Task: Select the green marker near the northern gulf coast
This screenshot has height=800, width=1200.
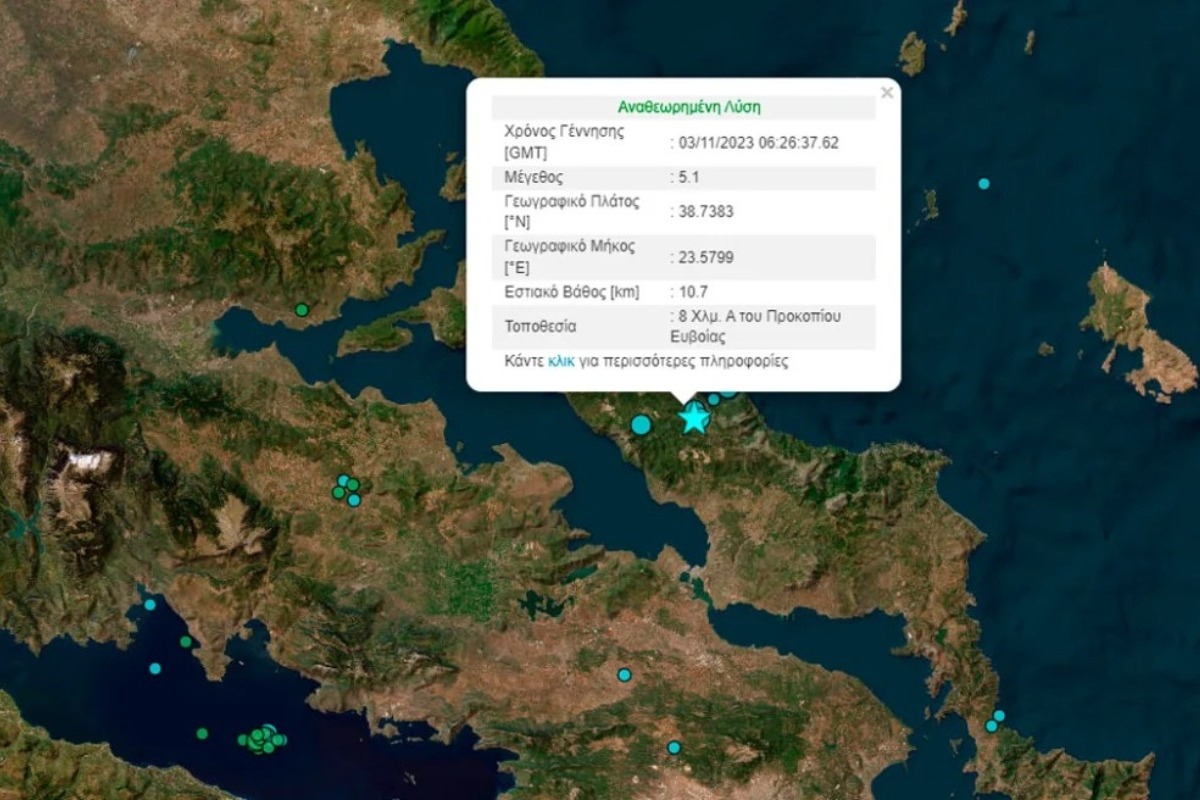Action: tap(302, 308)
